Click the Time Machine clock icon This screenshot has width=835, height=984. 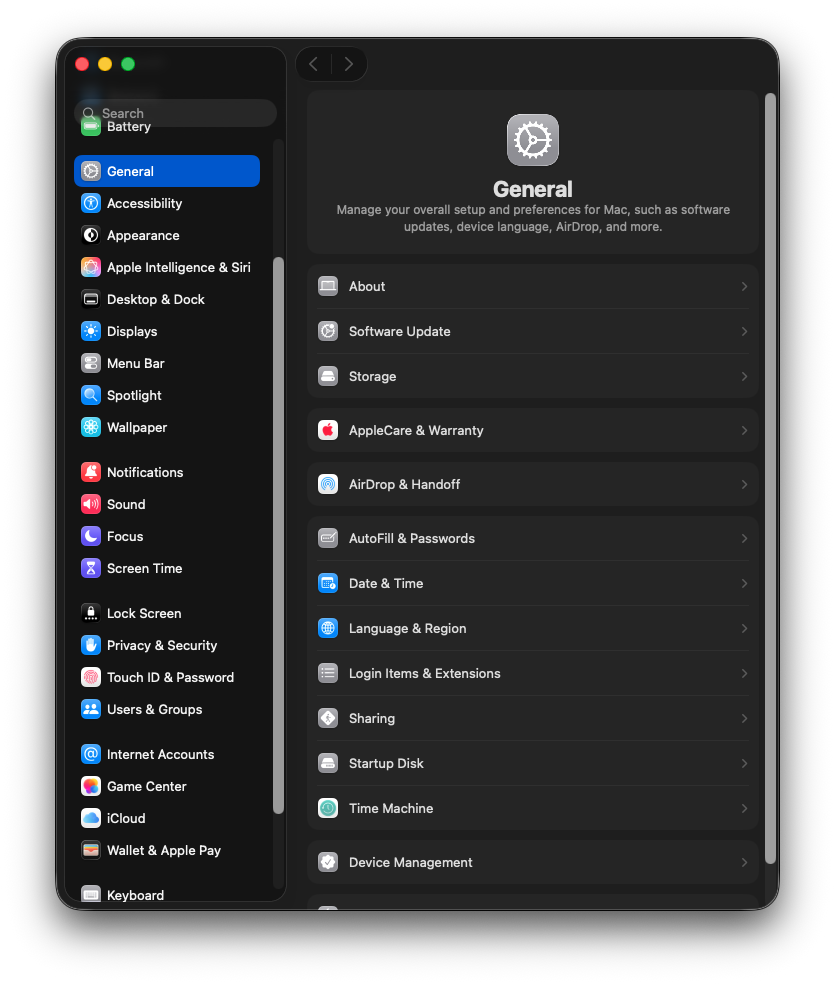click(328, 808)
